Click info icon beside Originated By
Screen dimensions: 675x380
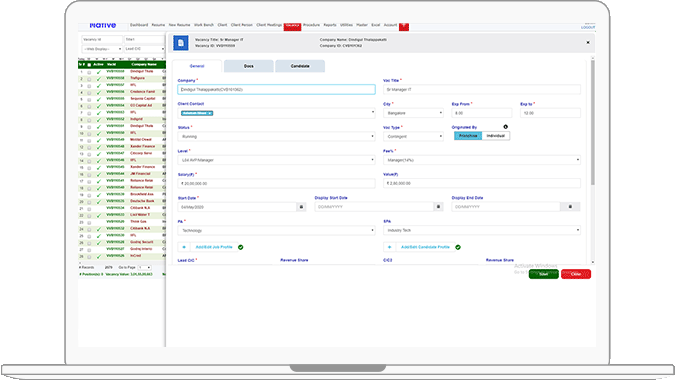click(505, 127)
